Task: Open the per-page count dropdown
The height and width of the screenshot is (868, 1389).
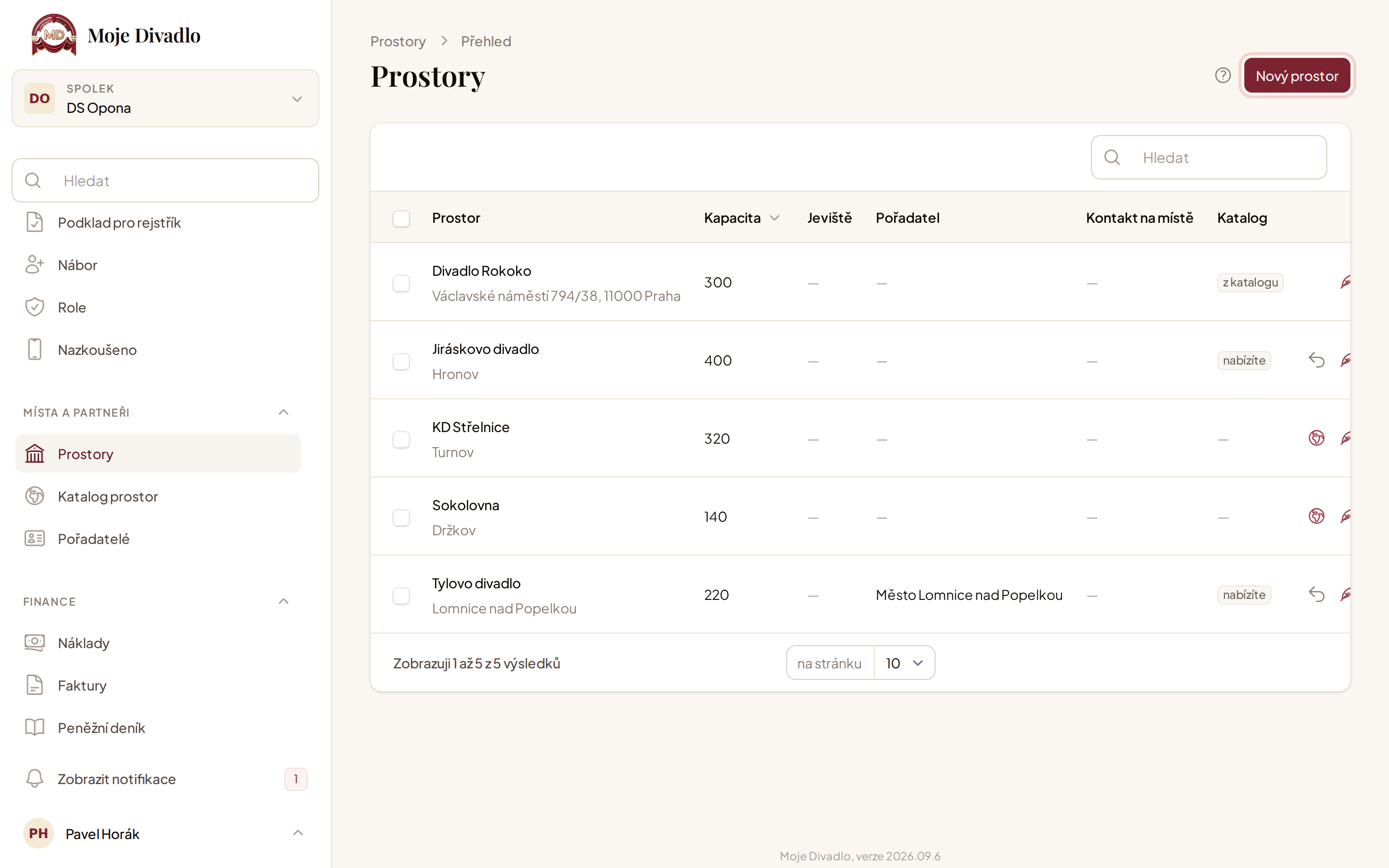Action: (904, 663)
